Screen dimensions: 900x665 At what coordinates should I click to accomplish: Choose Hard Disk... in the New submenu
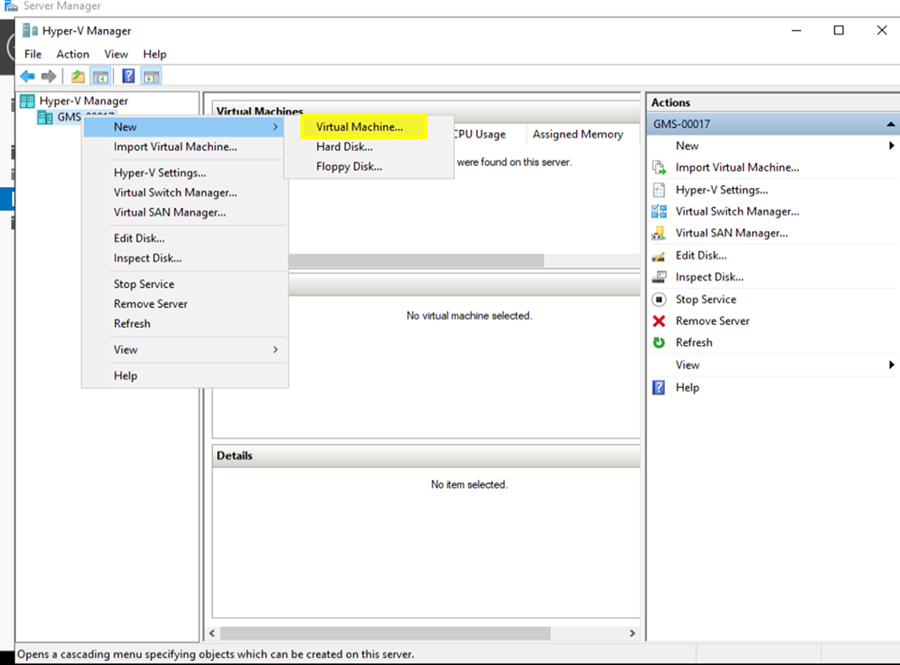[344, 147]
